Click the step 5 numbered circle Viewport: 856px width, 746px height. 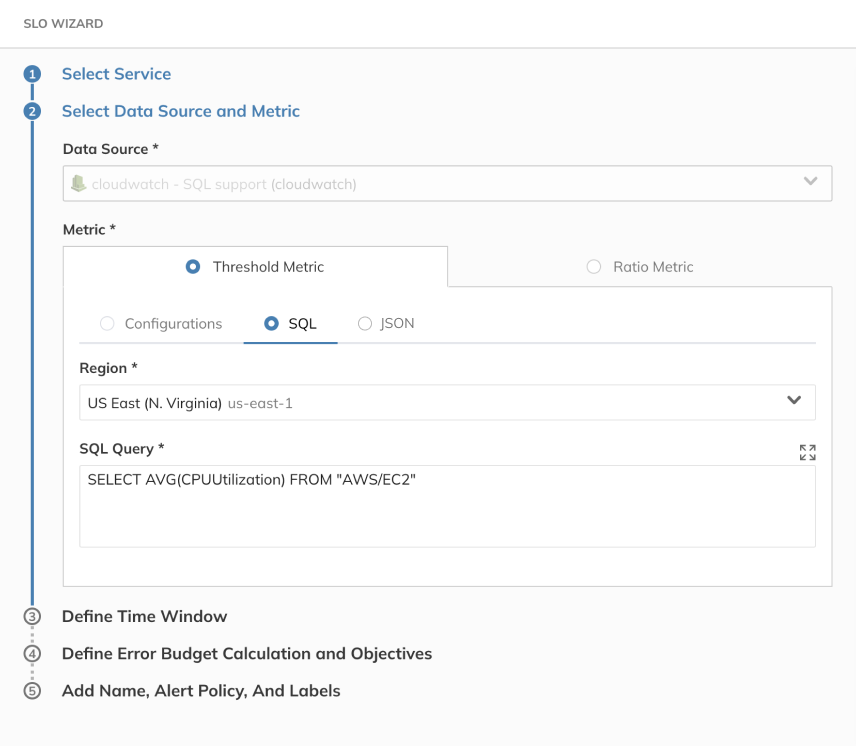point(33,691)
